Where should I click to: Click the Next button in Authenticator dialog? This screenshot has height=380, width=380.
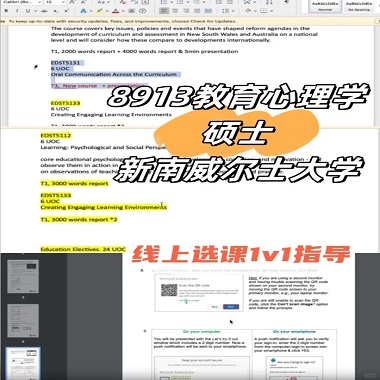click(231, 306)
